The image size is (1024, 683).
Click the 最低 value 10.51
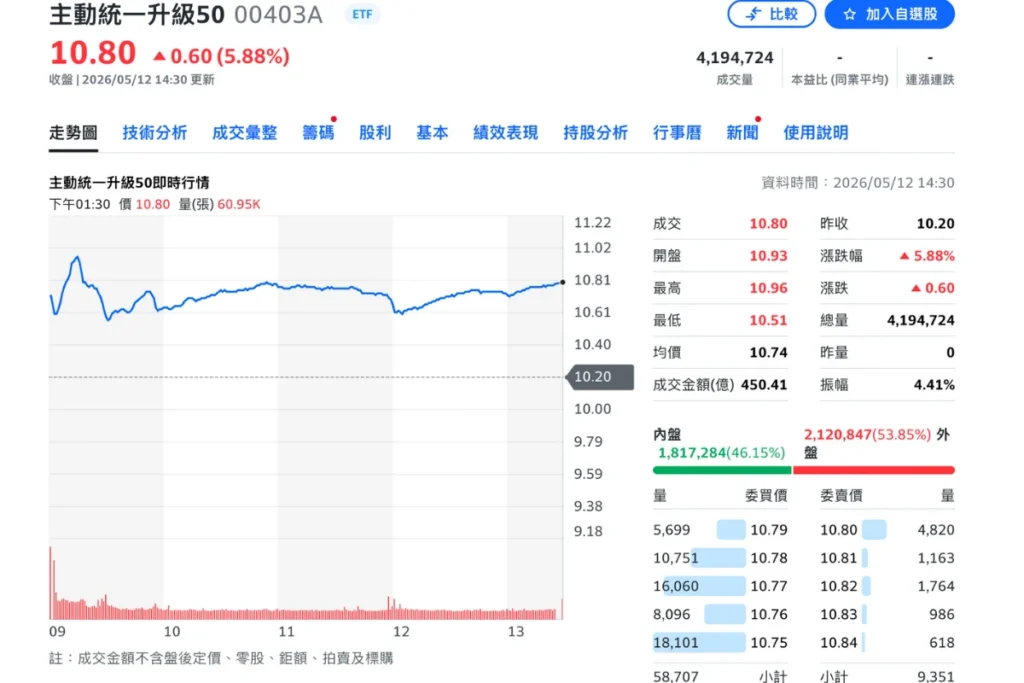pyautogui.click(x=768, y=321)
